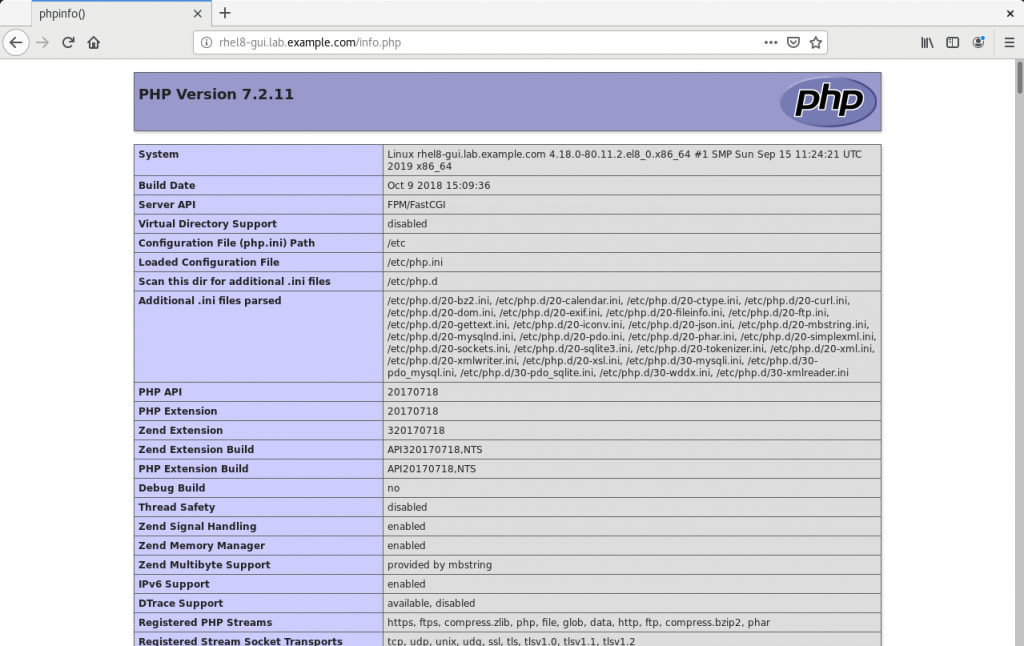Click the /etc/php.ini loaded configuration value

pyautogui.click(x=415, y=262)
